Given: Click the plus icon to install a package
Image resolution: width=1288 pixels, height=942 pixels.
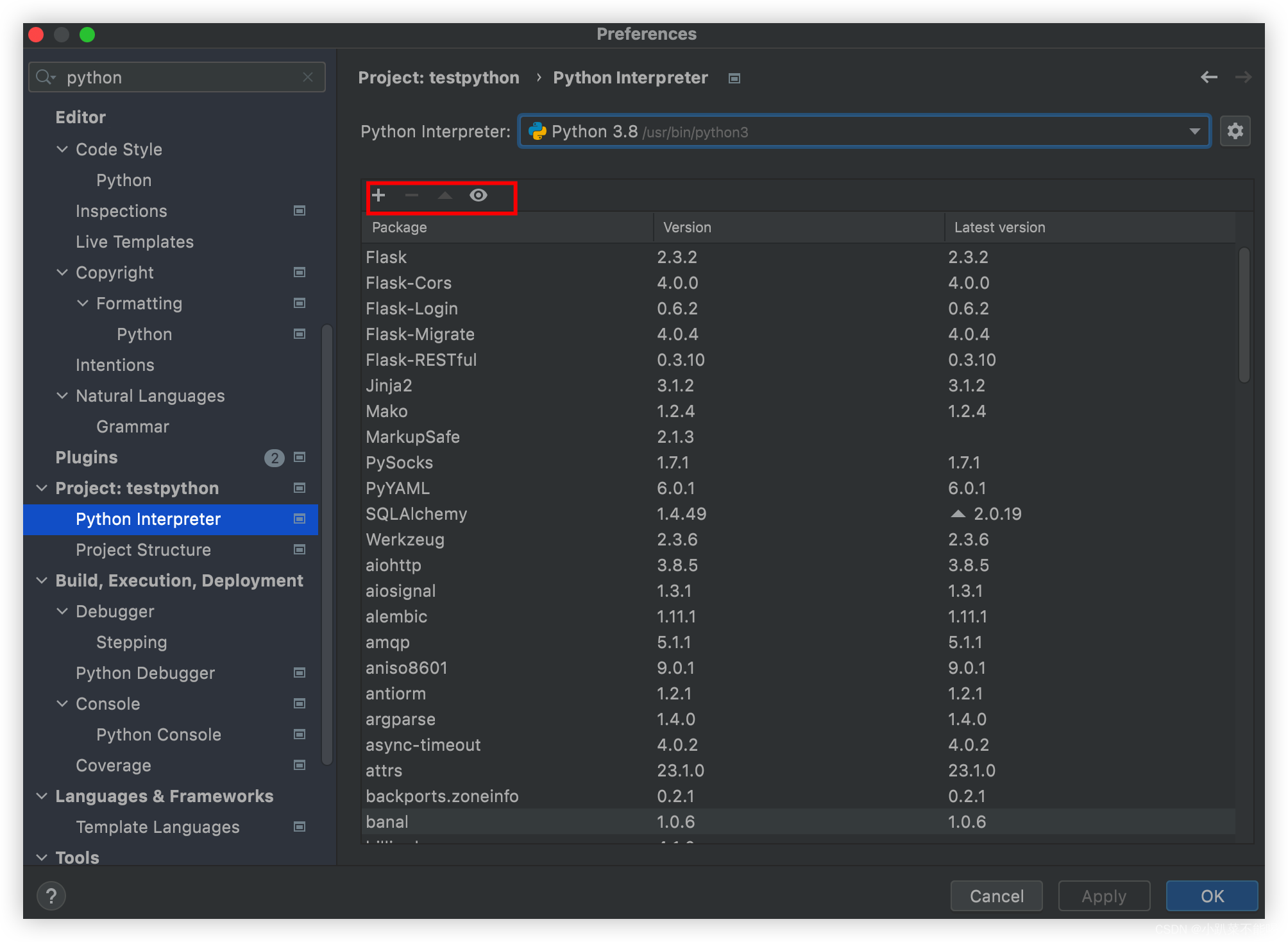Looking at the screenshot, I should click(378, 195).
